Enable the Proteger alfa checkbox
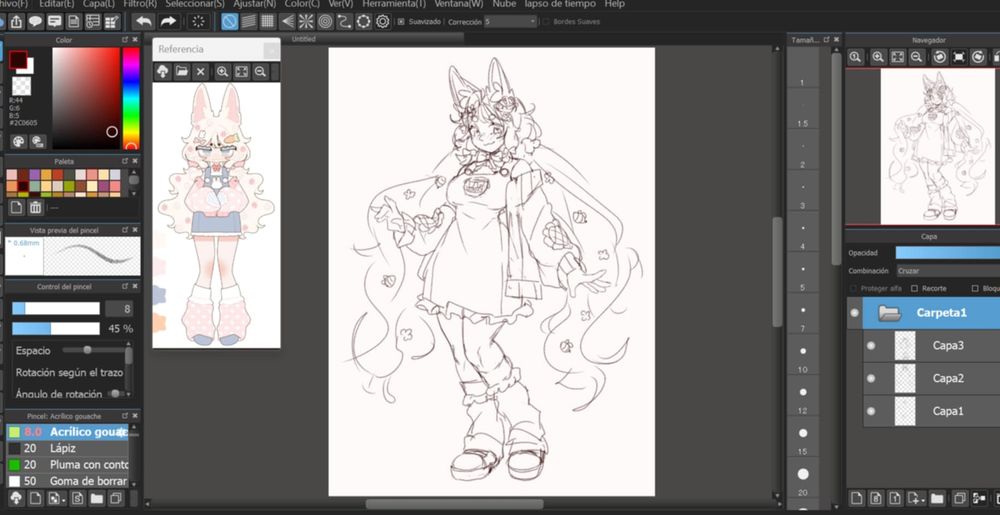The image size is (1000, 515). [853, 289]
